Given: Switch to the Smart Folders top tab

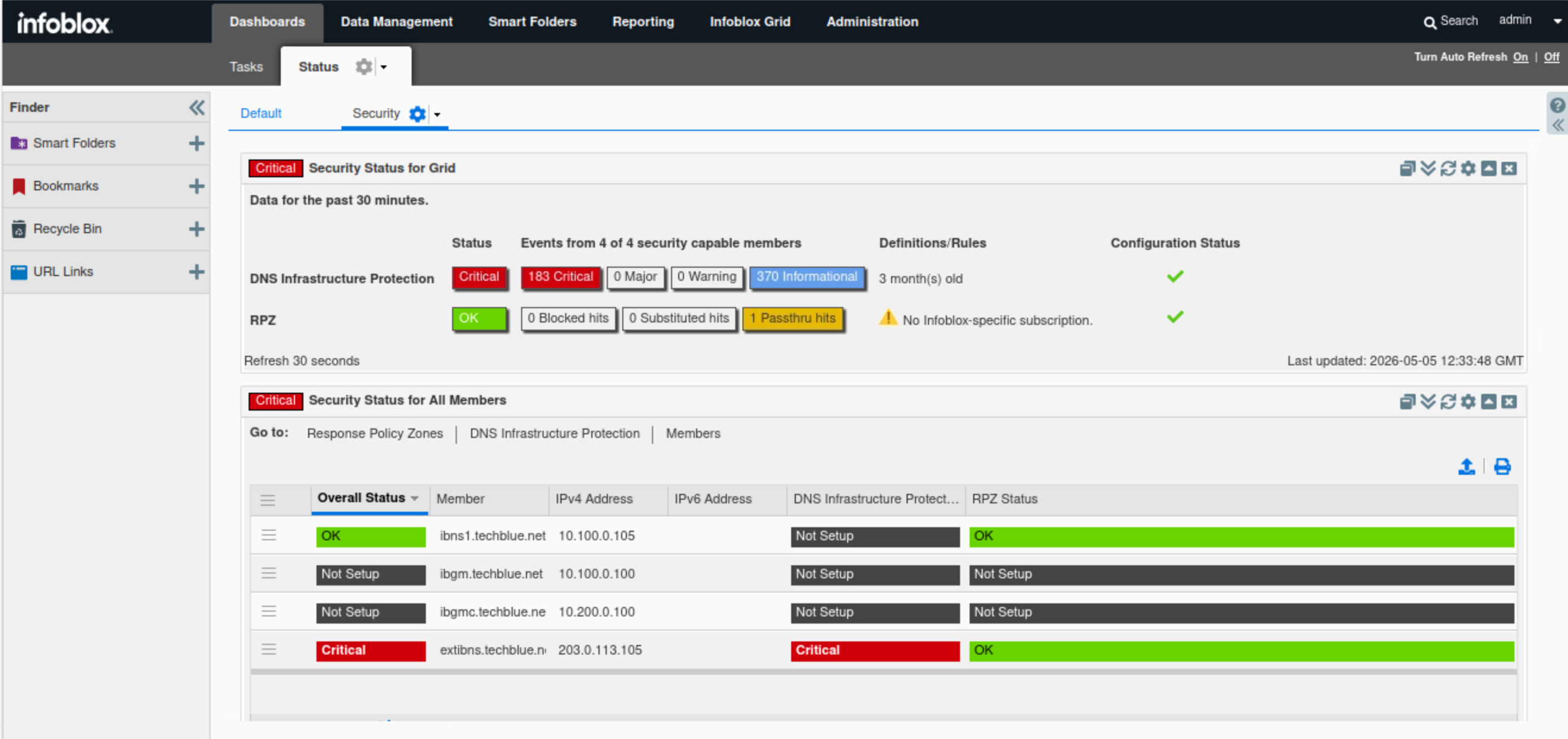Looking at the screenshot, I should pyautogui.click(x=532, y=22).
